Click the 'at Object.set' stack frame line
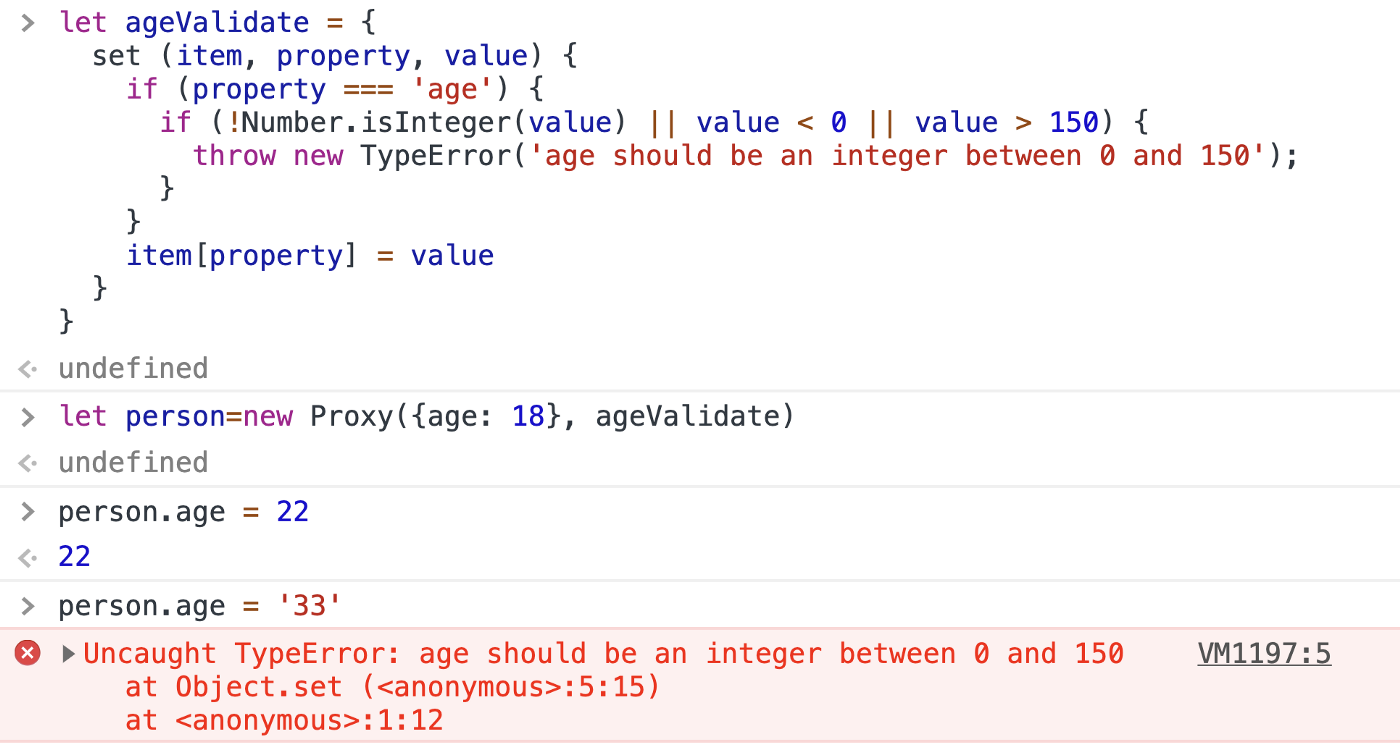 392,687
